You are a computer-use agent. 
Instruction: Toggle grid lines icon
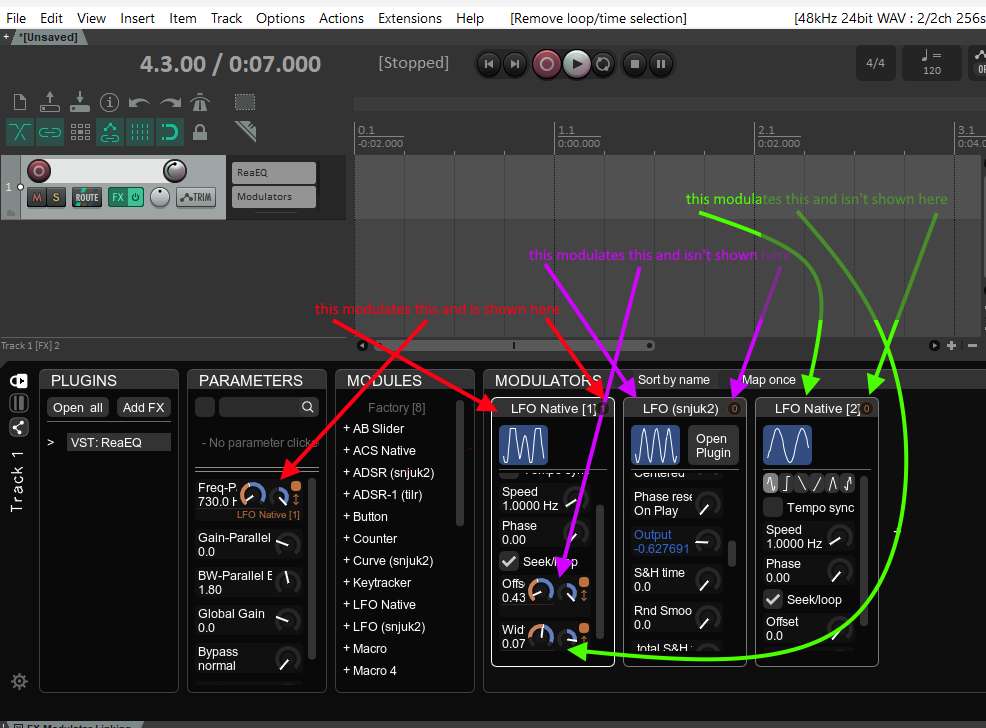tap(140, 132)
